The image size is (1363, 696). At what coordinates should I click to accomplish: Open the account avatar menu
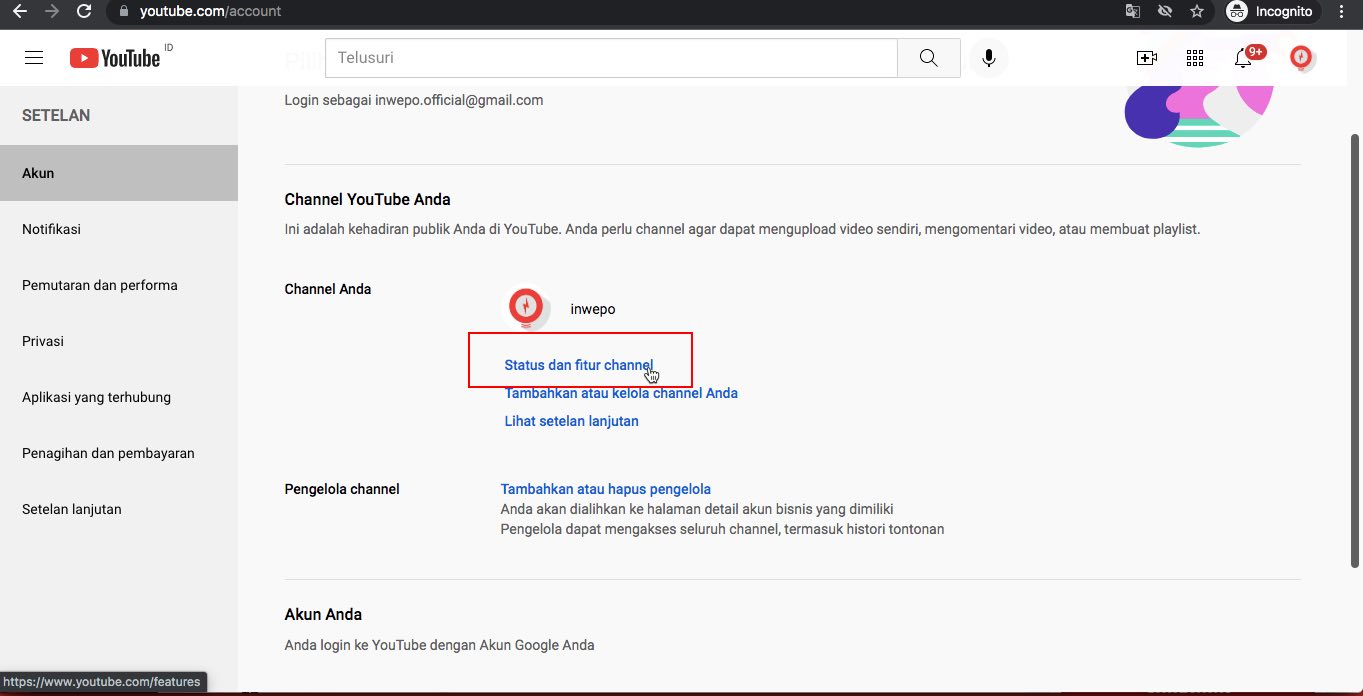pos(1302,58)
